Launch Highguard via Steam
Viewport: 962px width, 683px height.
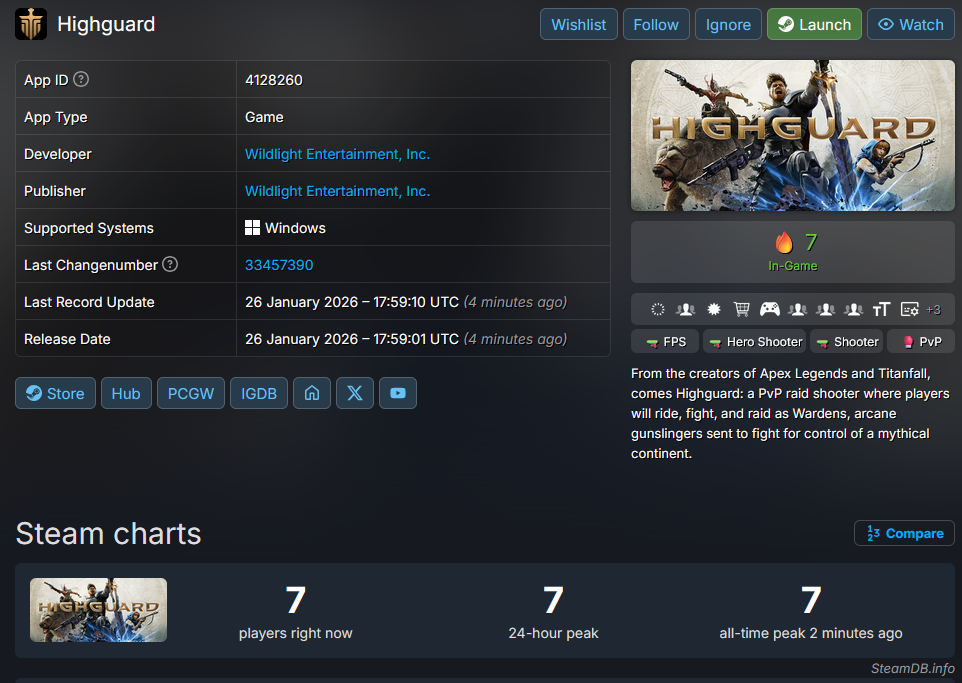[814, 24]
